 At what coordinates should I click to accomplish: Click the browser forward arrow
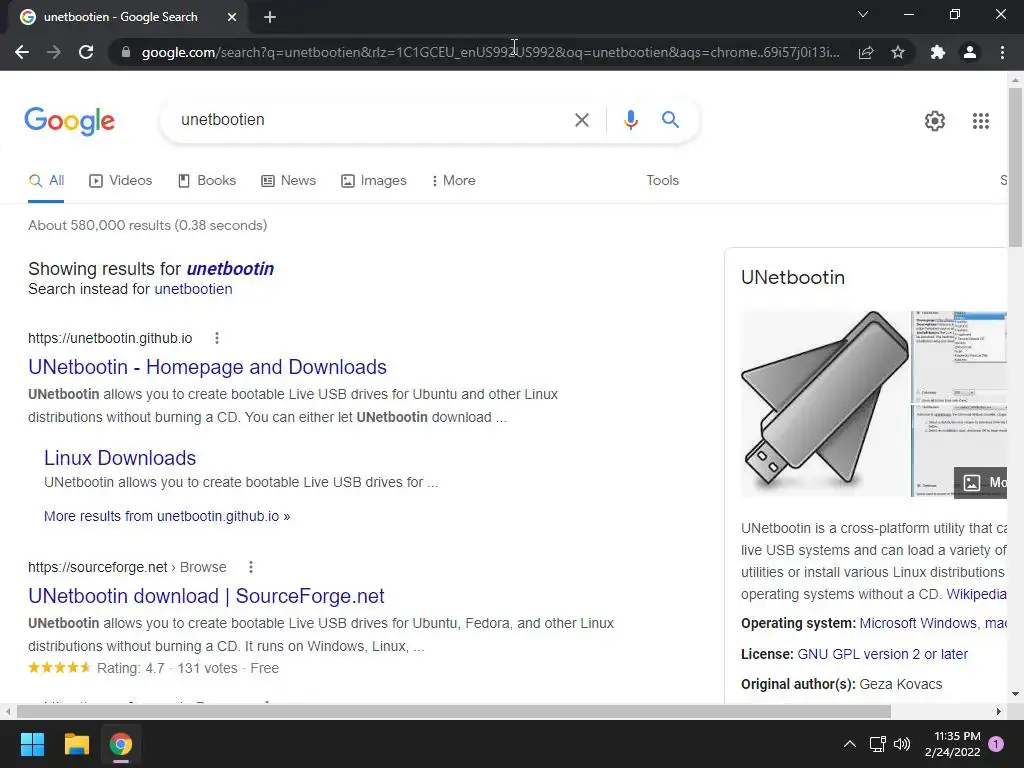[54, 52]
